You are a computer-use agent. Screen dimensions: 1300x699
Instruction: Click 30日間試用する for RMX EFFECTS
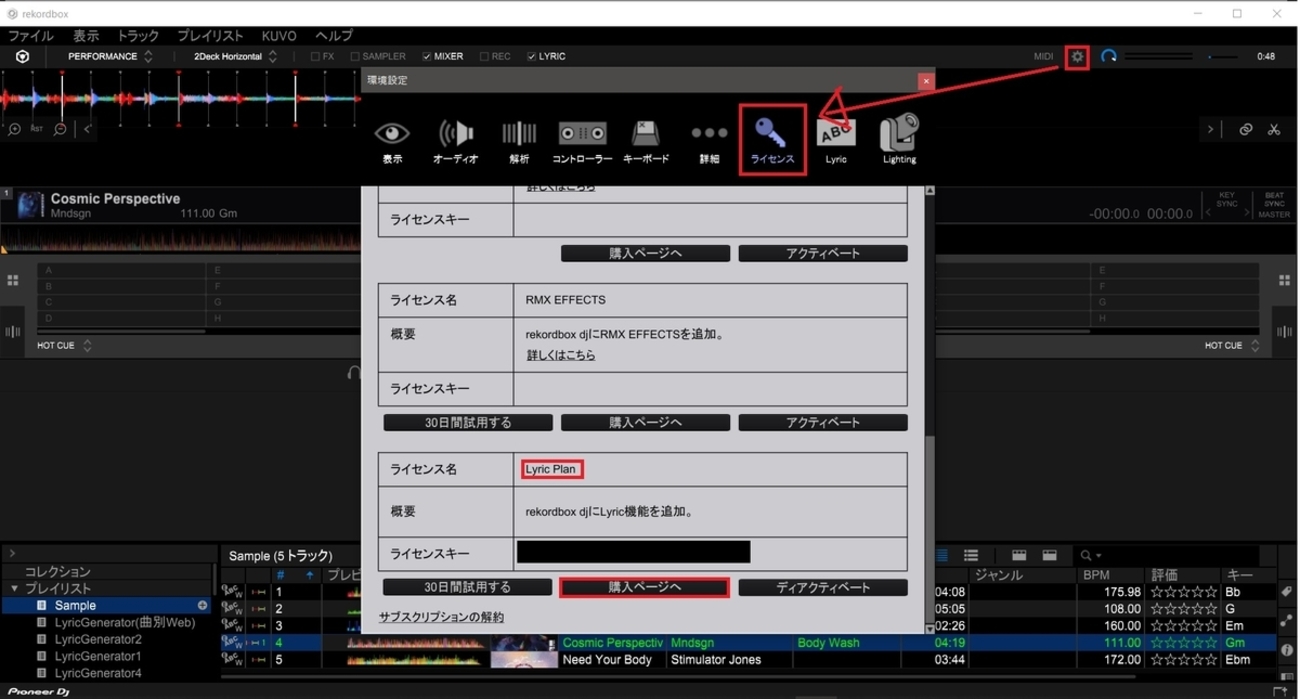coord(468,423)
